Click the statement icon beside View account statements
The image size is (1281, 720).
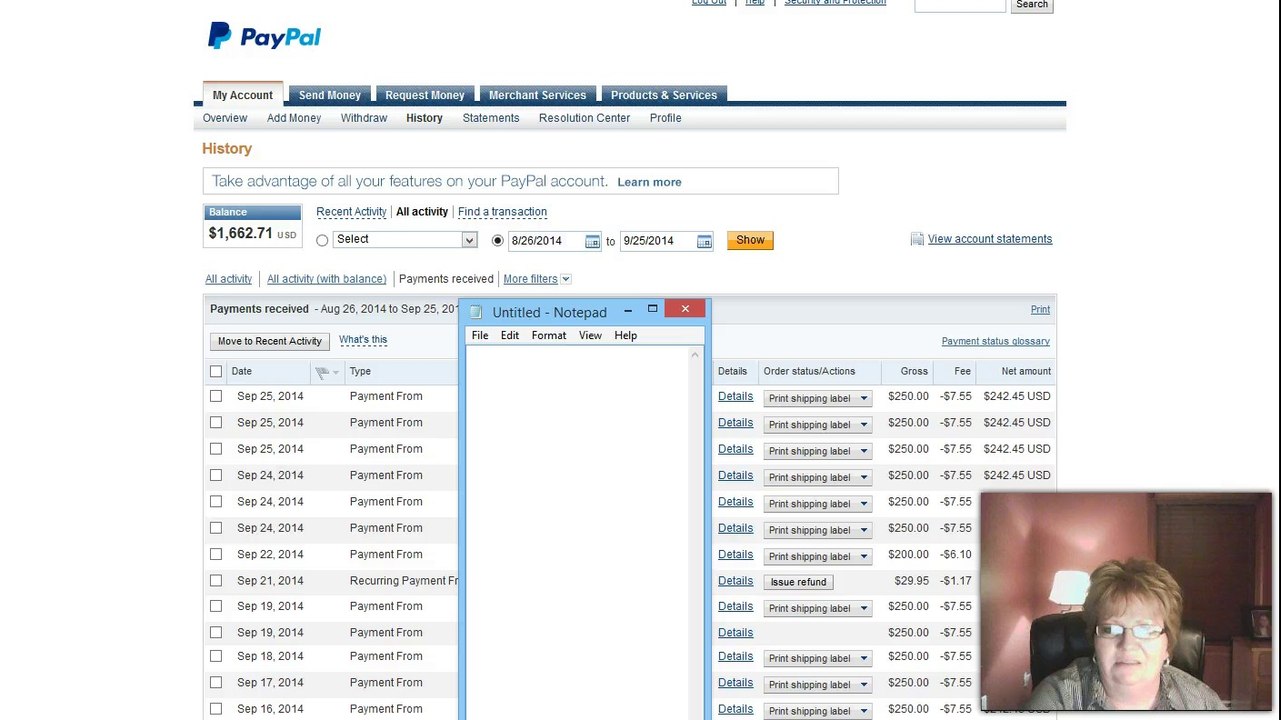tap(917, 239)
